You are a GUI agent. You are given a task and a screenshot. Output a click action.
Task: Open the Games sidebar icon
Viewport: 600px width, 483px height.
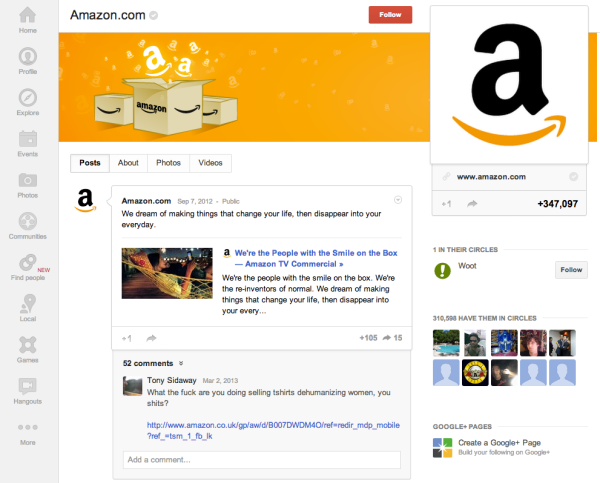[28, 345]
